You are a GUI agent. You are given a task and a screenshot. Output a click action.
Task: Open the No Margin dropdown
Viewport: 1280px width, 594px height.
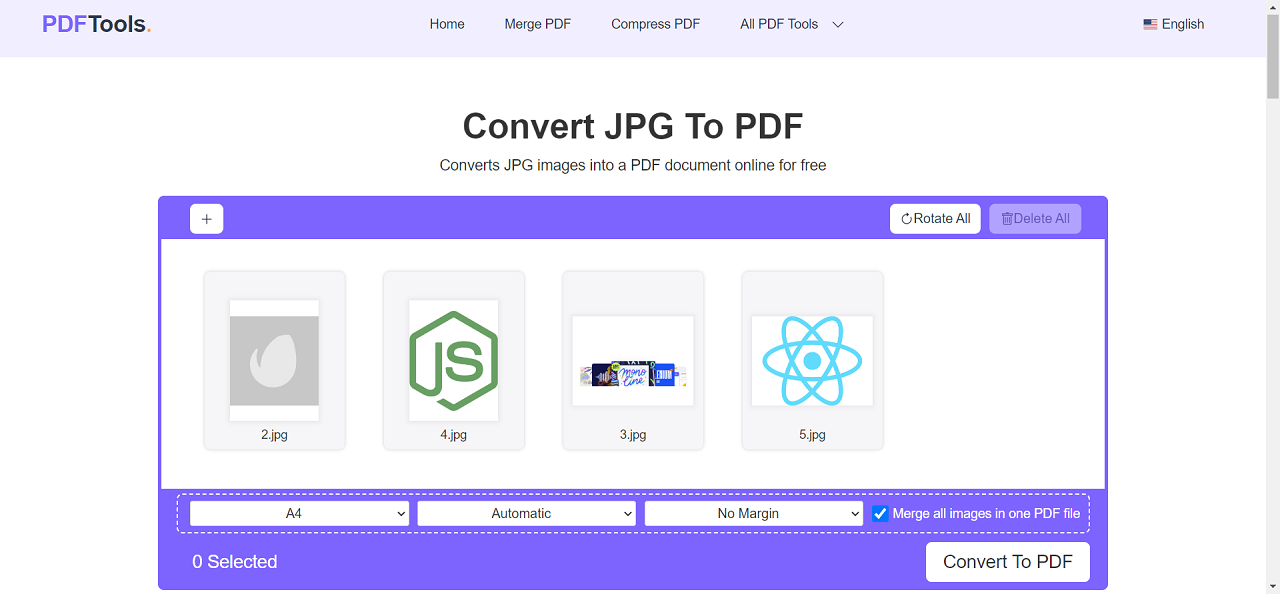753,513
